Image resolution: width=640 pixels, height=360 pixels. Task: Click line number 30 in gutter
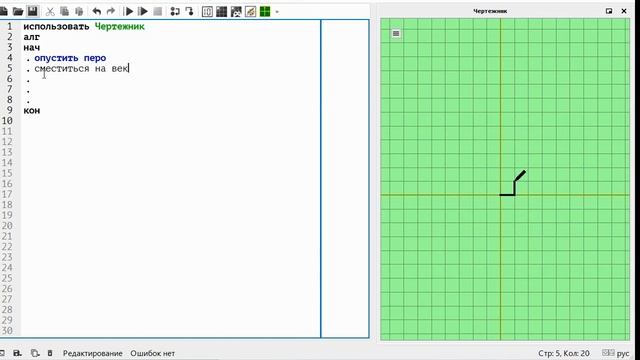click(7, 331)
